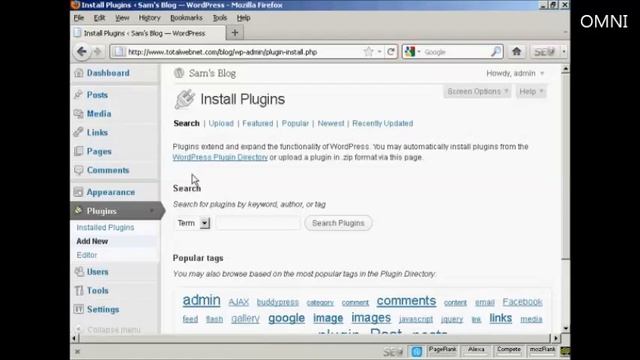Open the Bookmarks menu
640x360 pixels.
(x=186, y=18)
